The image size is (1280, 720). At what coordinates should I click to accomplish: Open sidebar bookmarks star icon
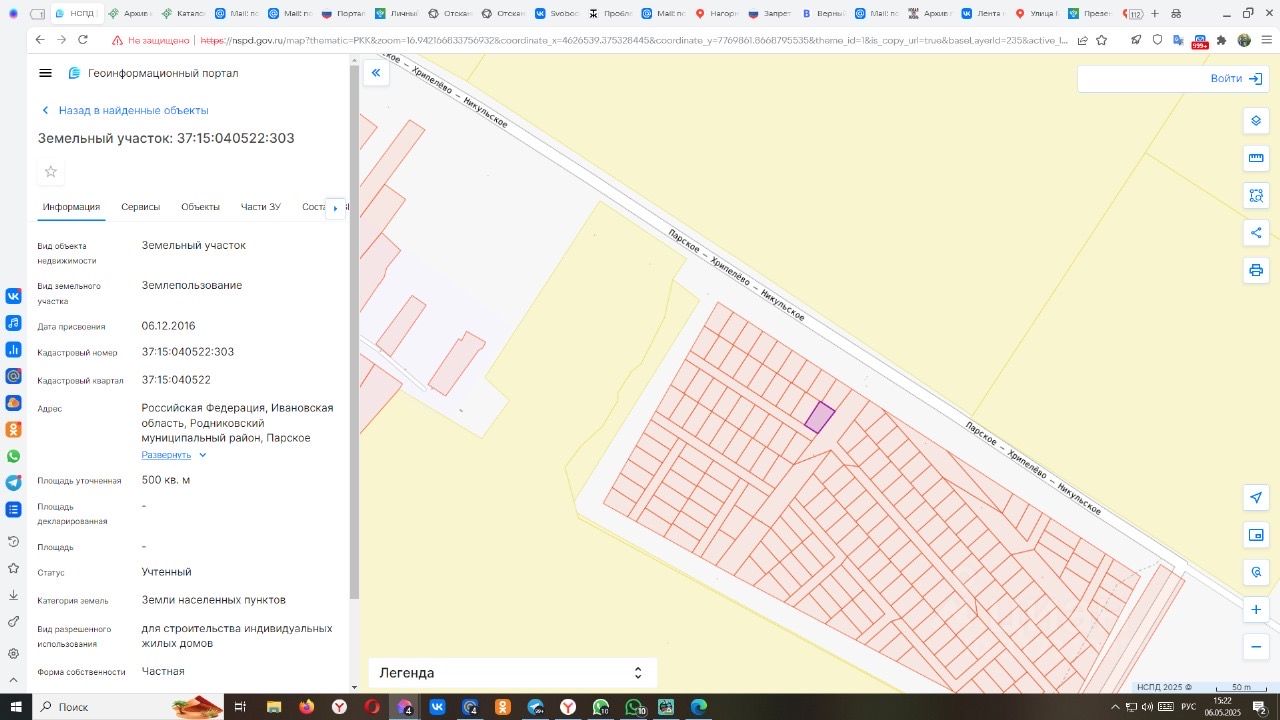13,568
